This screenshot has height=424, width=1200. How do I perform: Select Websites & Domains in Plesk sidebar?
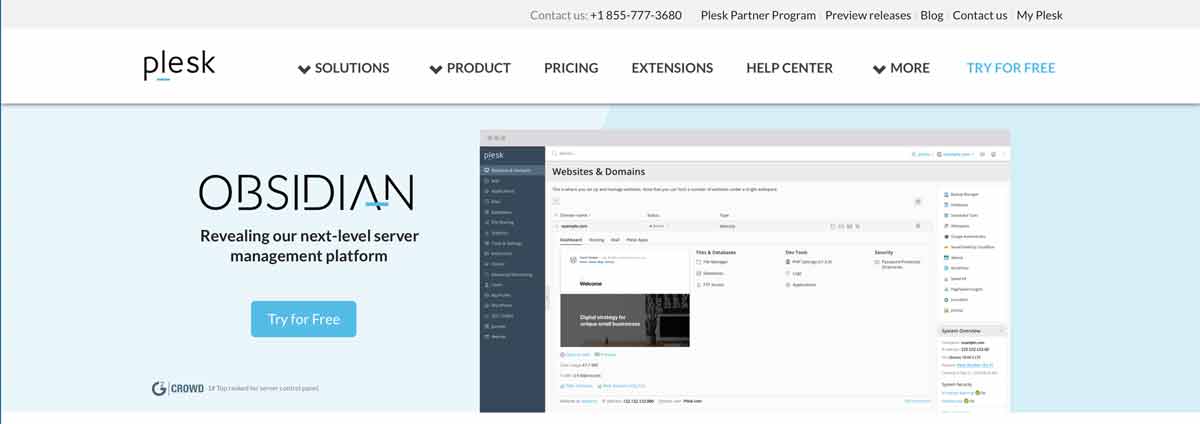512,170
